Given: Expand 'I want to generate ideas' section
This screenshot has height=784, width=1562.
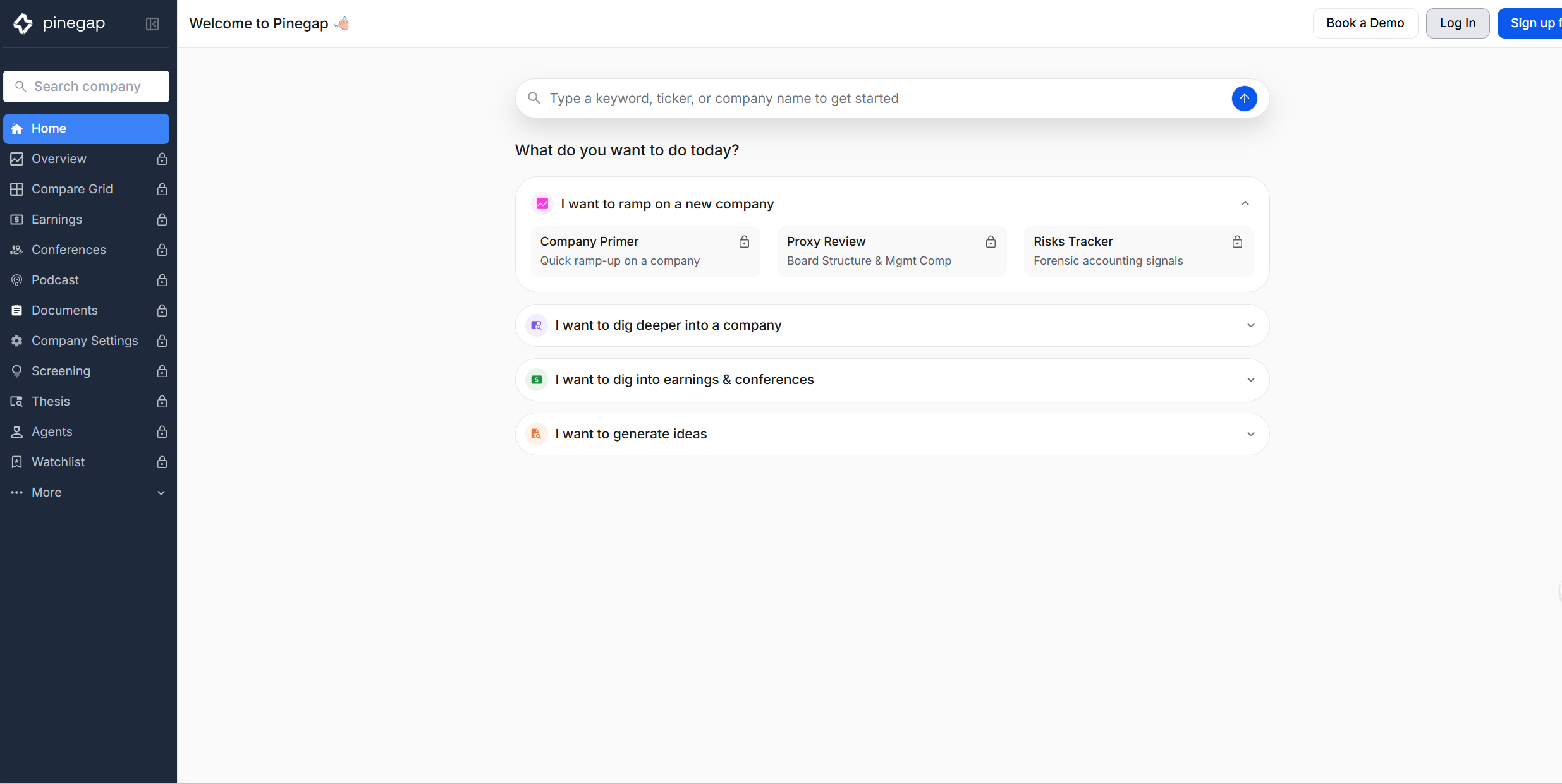Looking at the screenshot, I should [x=1250, y=434].
